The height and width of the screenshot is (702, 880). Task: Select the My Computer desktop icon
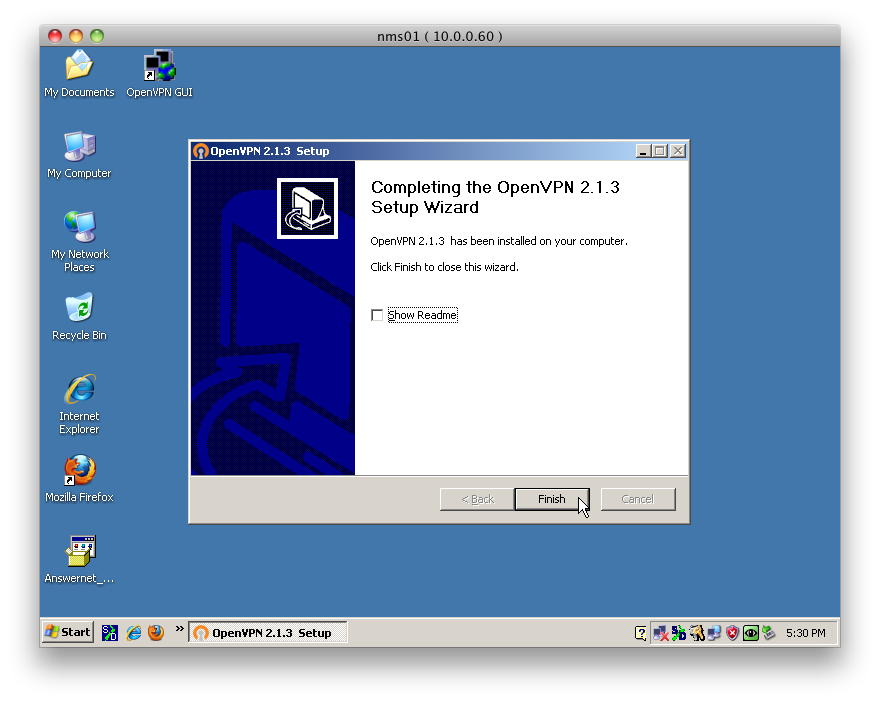point(79,155)
